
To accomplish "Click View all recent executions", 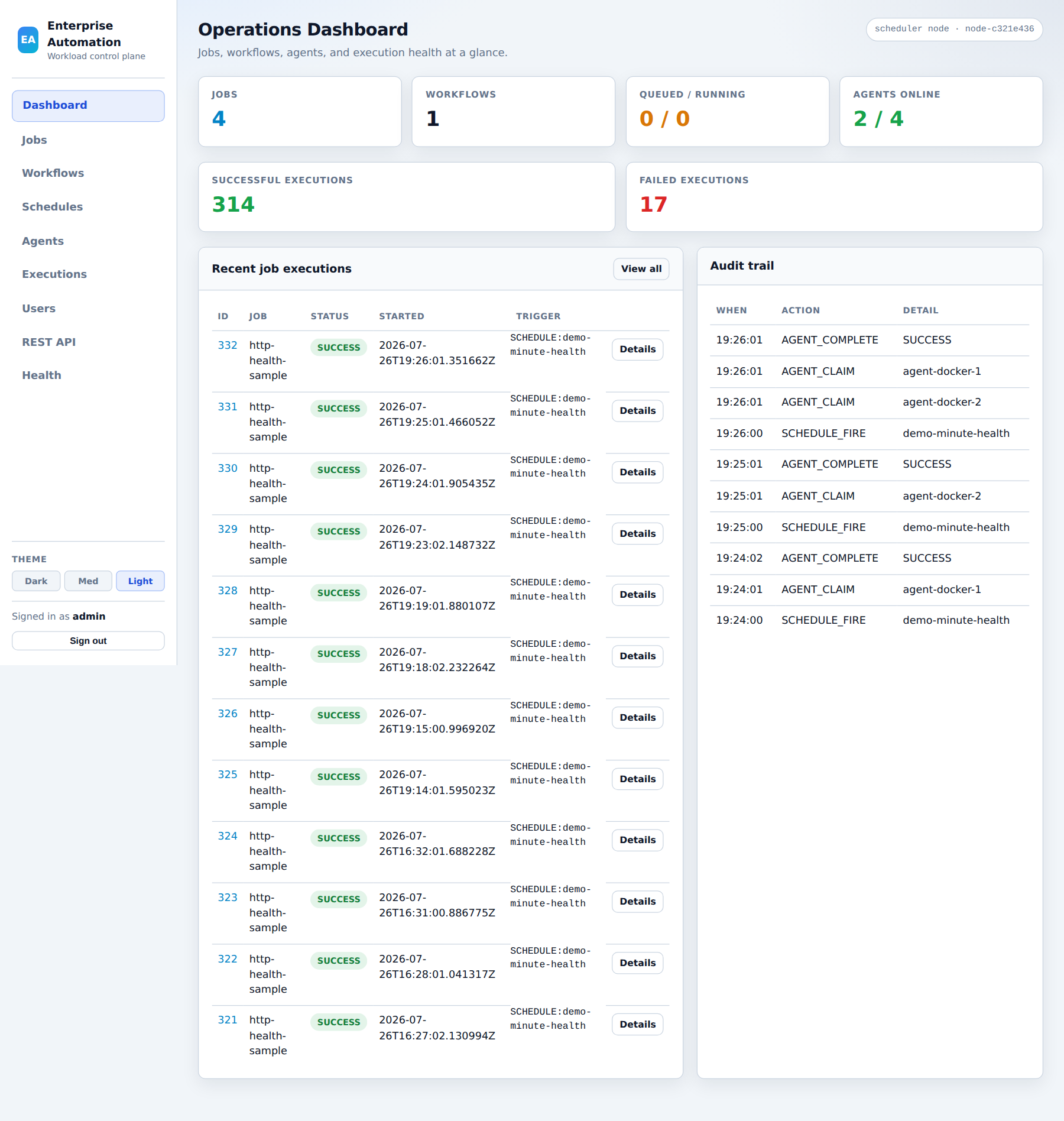I will click(641, 269).
